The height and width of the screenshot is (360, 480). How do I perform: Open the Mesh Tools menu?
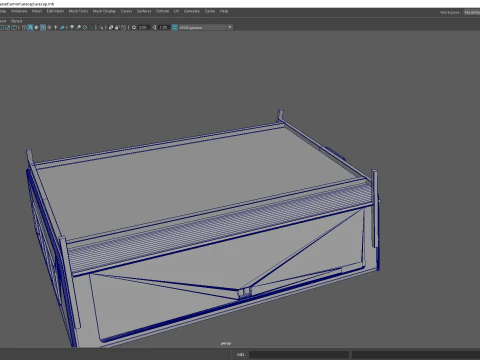coord(78,11)
